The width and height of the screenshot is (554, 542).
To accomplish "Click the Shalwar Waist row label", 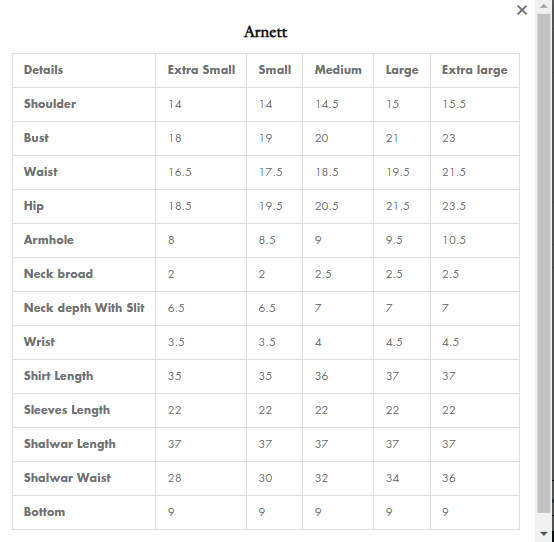I will point(67,478).
